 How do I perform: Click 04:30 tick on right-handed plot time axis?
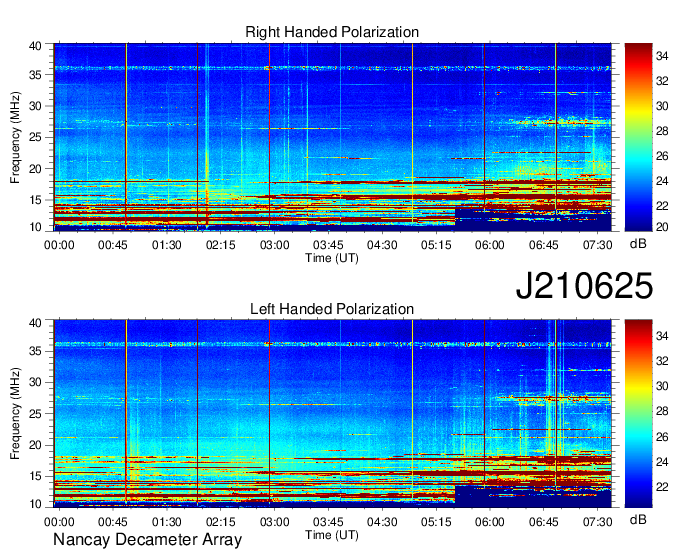coord(382,245)
